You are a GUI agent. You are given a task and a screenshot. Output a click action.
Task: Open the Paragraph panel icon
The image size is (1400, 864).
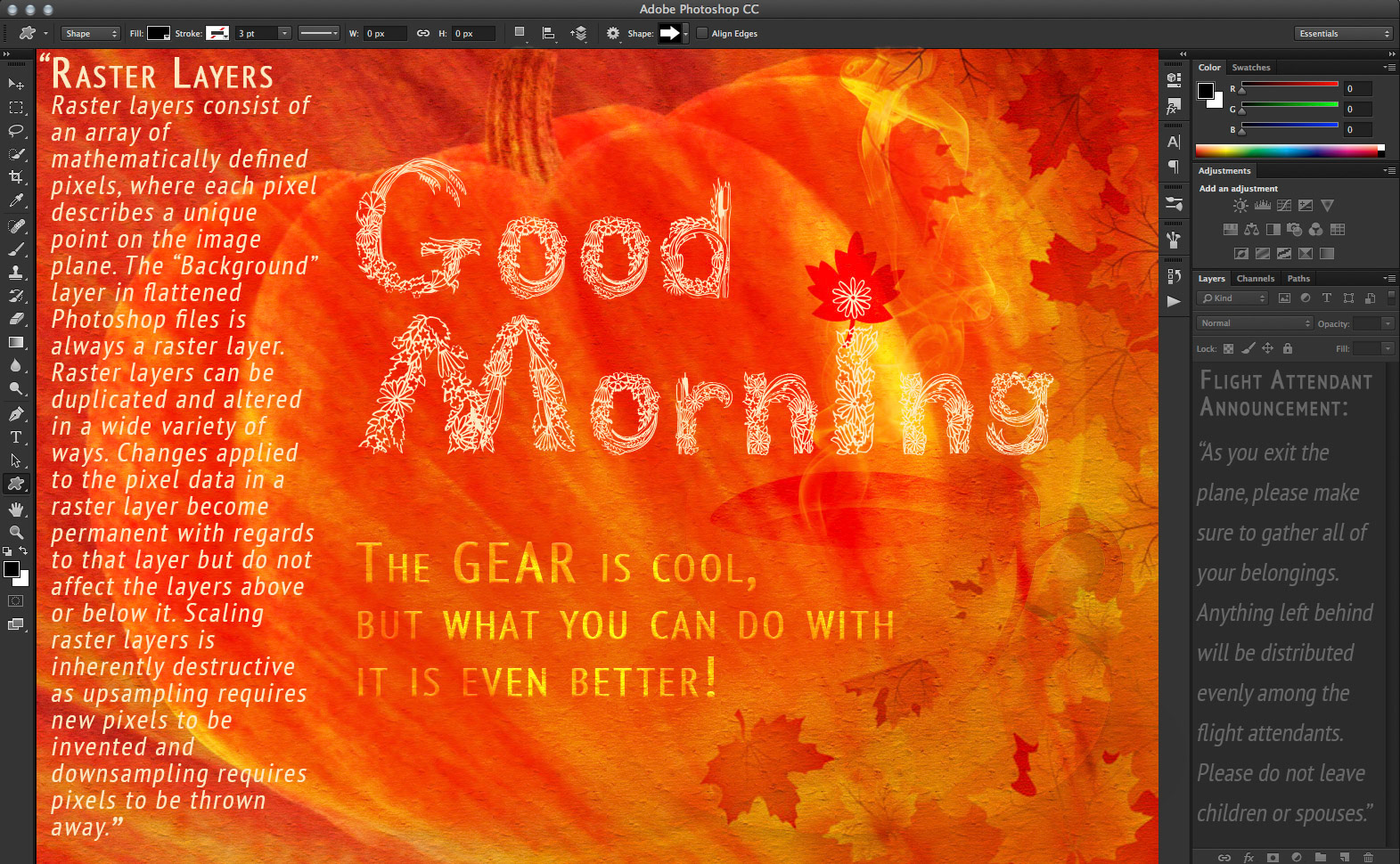tap(1174, 167)
